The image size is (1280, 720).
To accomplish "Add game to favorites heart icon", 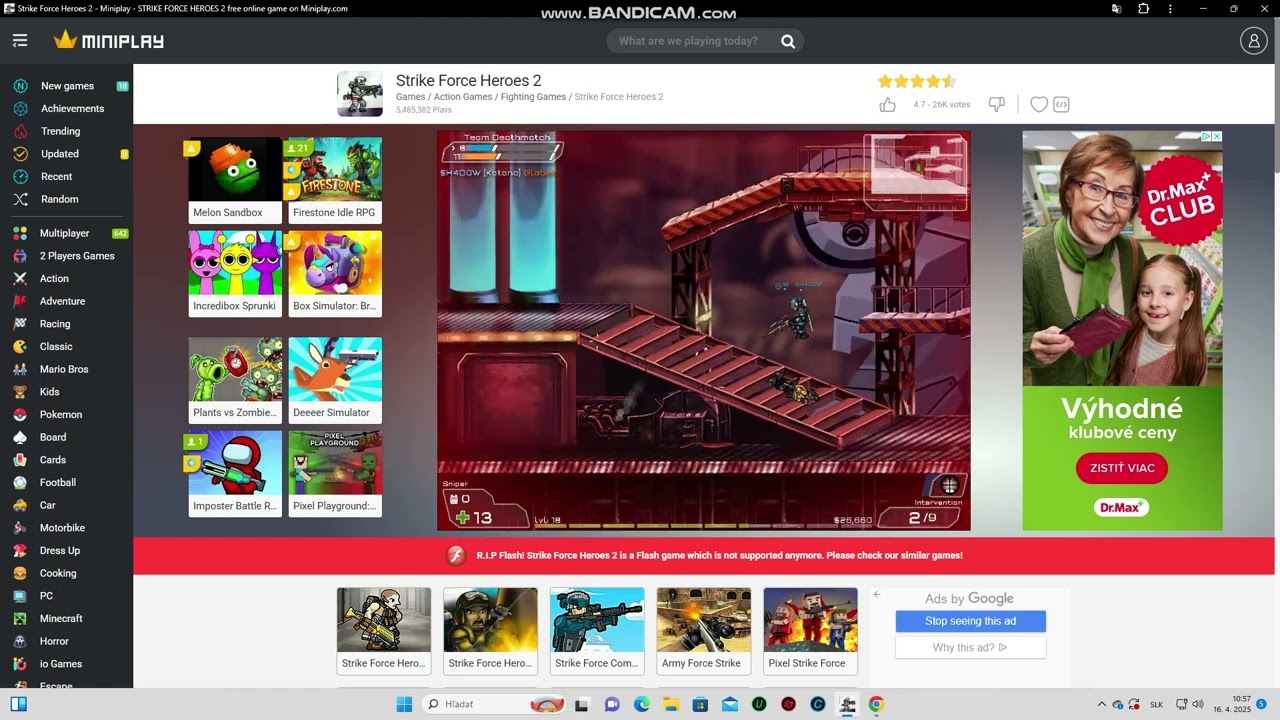I will click(1039, 104).
